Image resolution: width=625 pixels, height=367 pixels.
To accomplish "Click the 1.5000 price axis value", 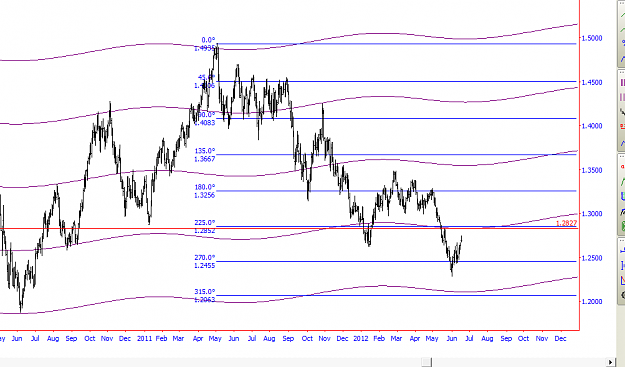I will coord(592,38).
